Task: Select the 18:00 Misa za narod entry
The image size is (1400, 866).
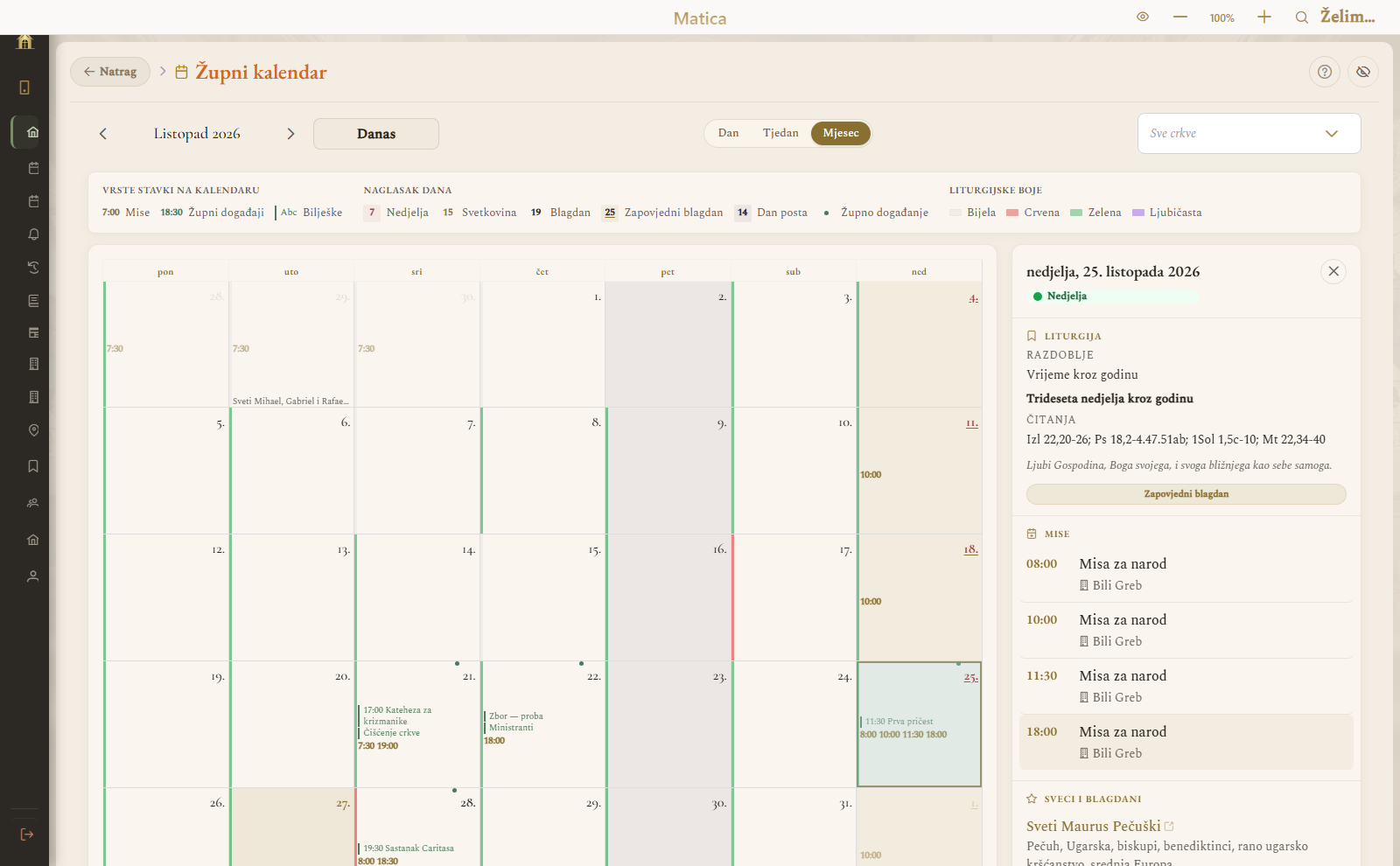Action: click(1186, 742)
